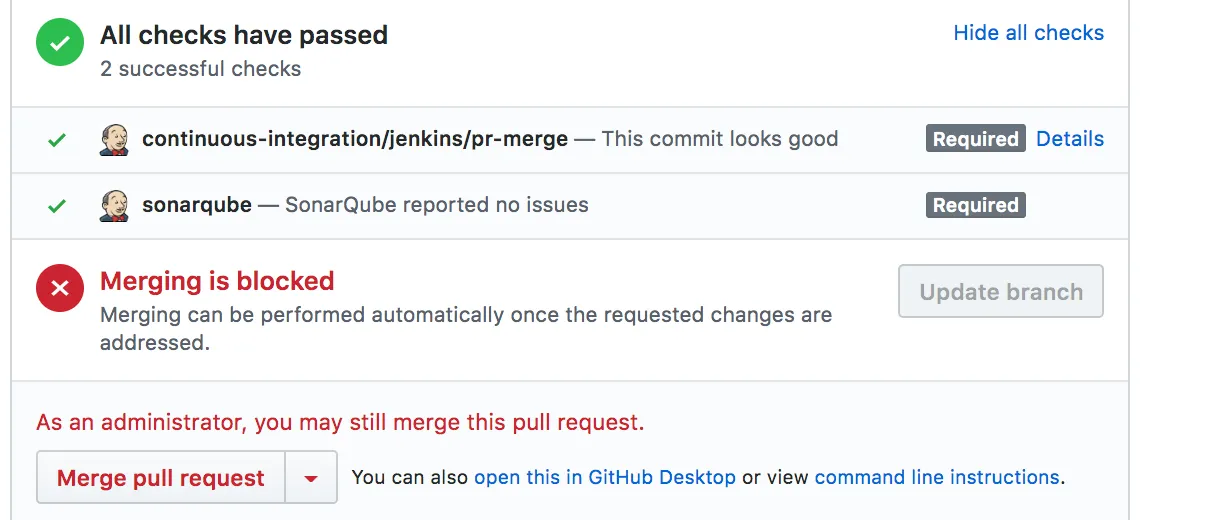Open the merge method dropdown arrow
The height and width of the screenshot is (520, 1206).
(x=311, y=478)
